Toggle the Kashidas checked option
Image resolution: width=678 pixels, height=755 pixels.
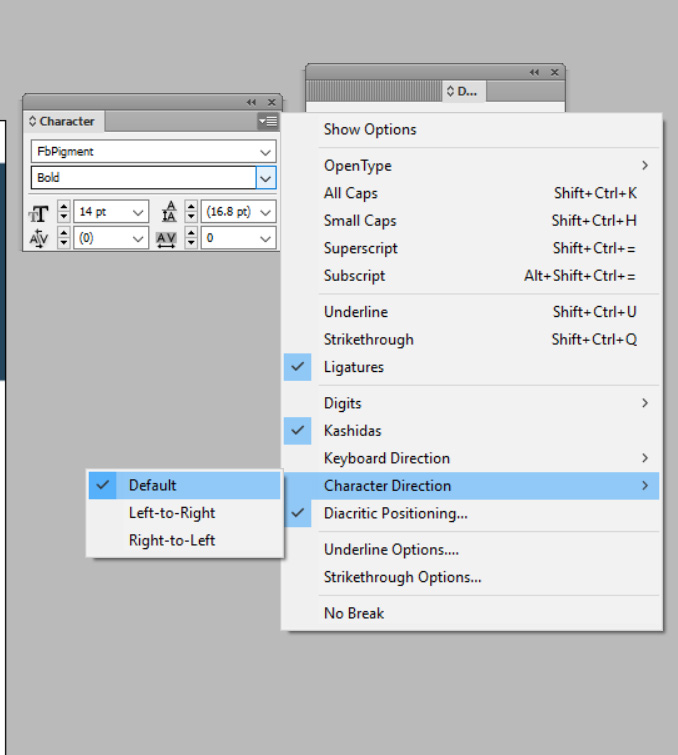[x=471, y=430]
